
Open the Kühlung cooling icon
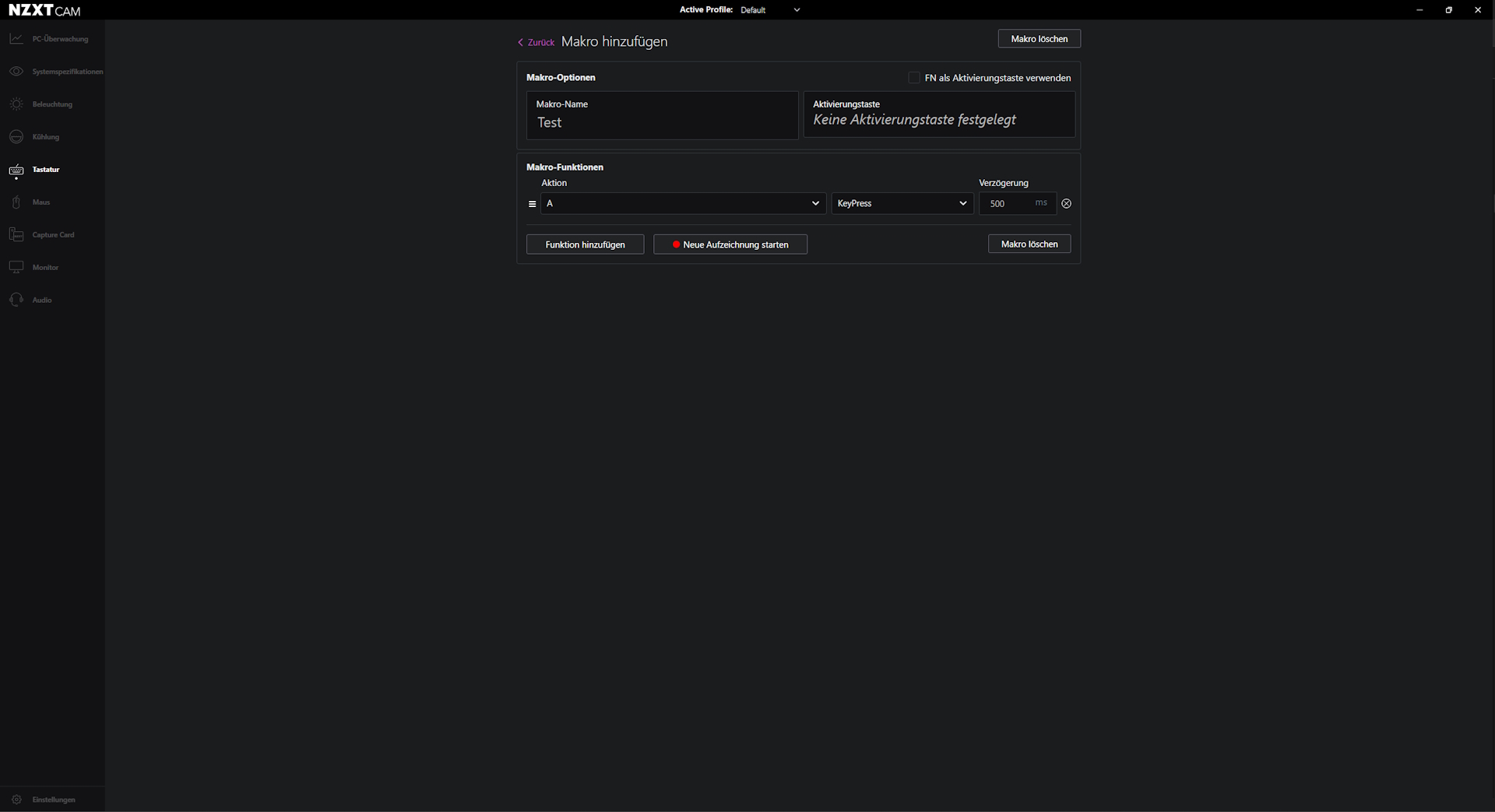coord(16,137)
